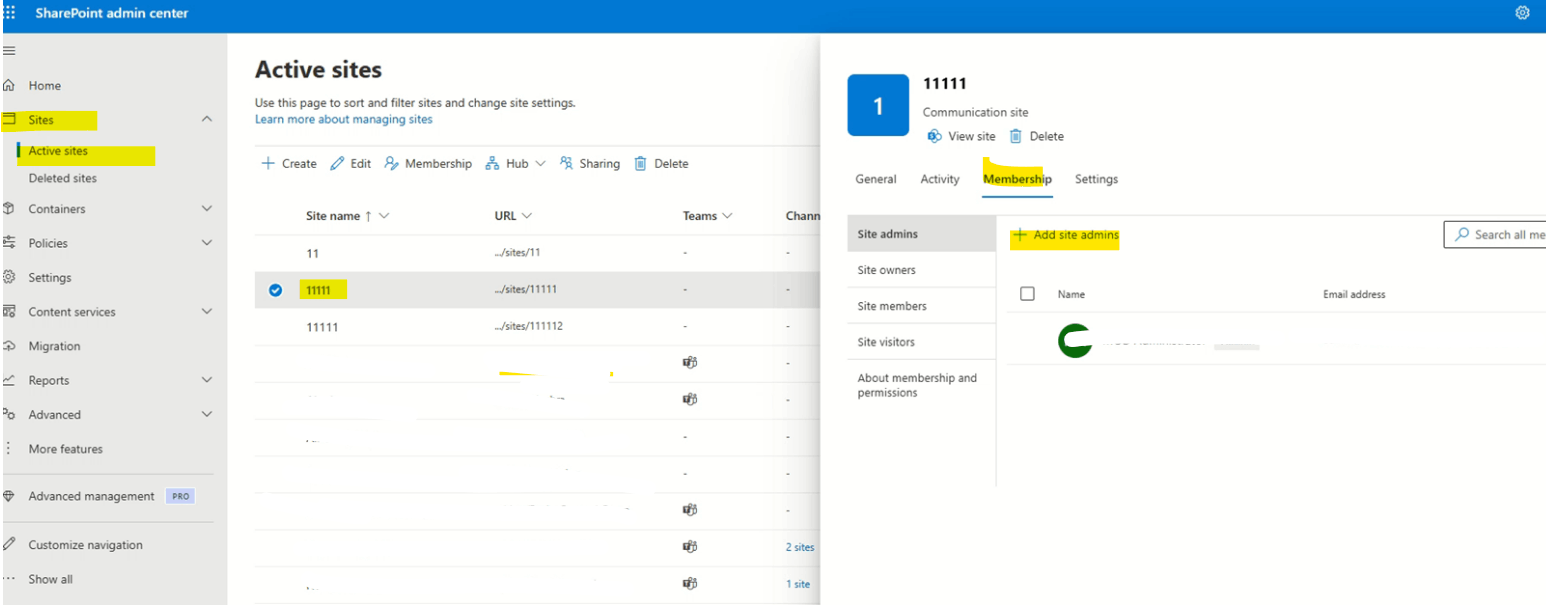Click the green administrator avatar
This screenshot has height=605, width=1546.
[x=1075, y=341]
